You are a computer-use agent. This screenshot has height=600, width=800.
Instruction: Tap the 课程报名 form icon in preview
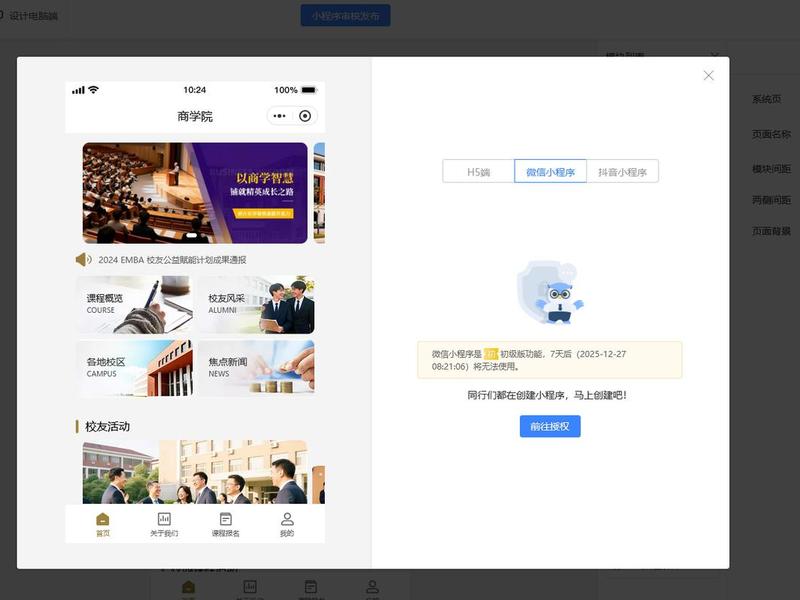click(x=226, y=519)
